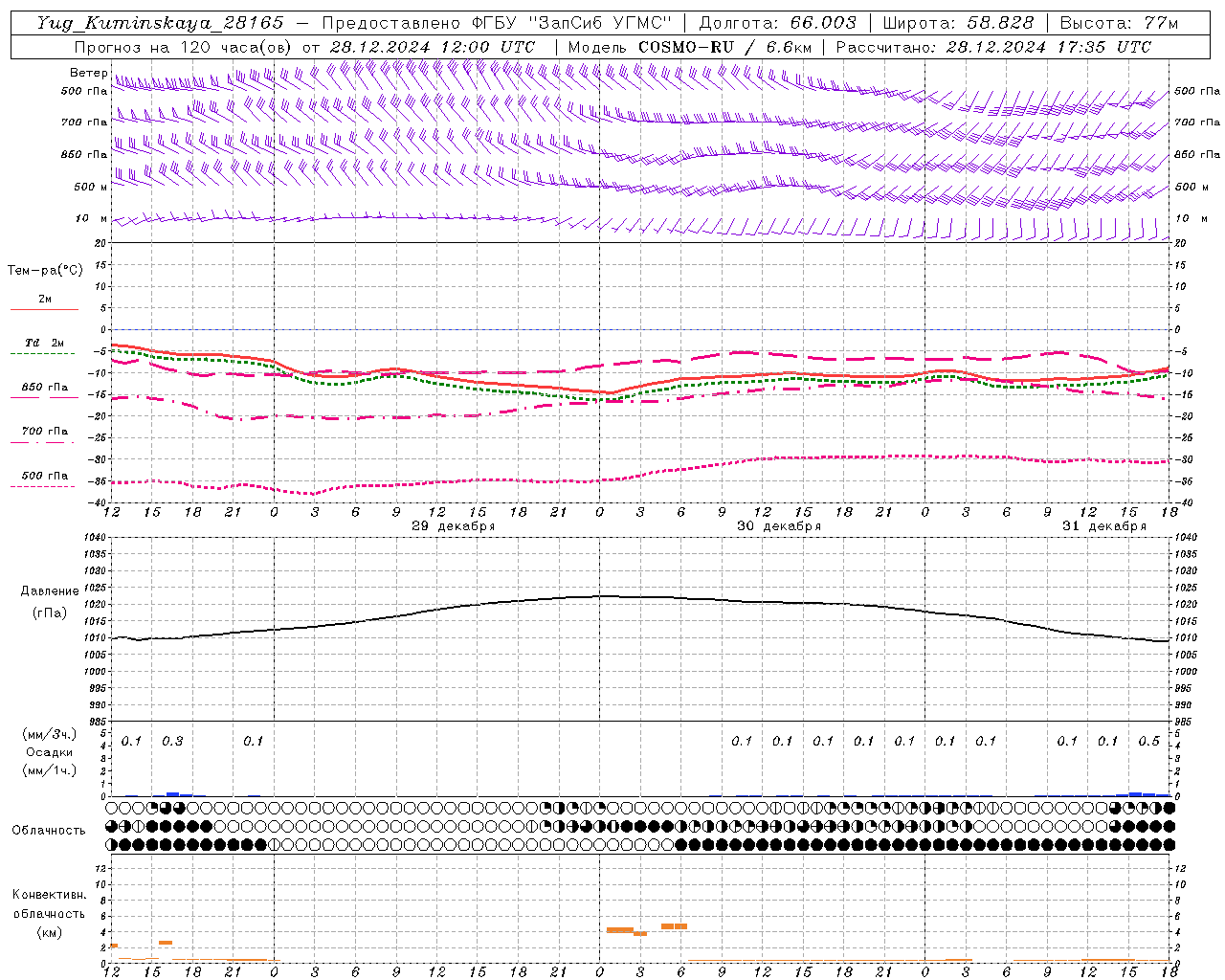Click the pink dash-dot line under the 700 гПа legend label
This screenshot has width=1225, height=980.
click(x=43, y=442)
